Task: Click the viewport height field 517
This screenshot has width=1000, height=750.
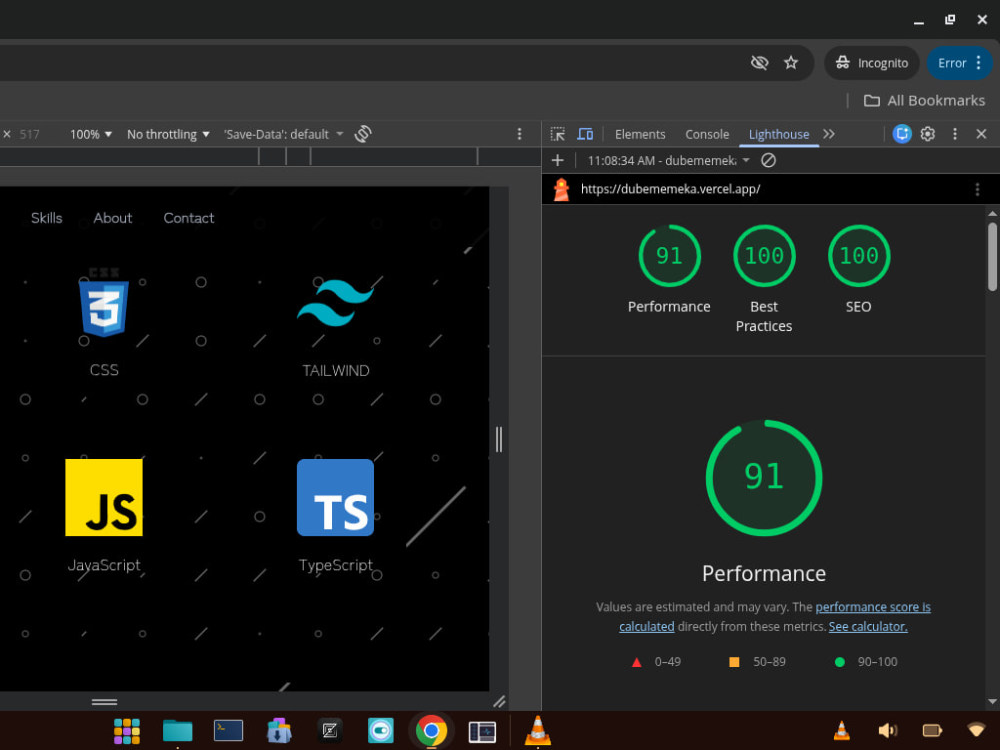Action: click(x=30, y=135)
